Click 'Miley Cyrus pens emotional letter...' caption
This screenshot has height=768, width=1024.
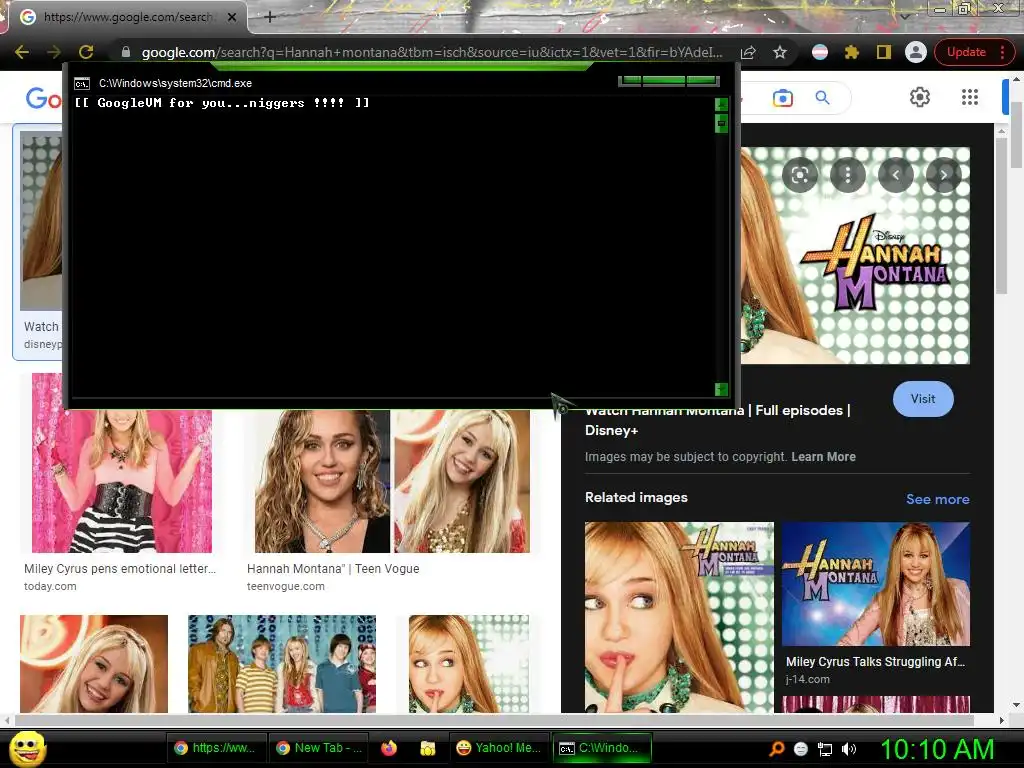(120, 569)
